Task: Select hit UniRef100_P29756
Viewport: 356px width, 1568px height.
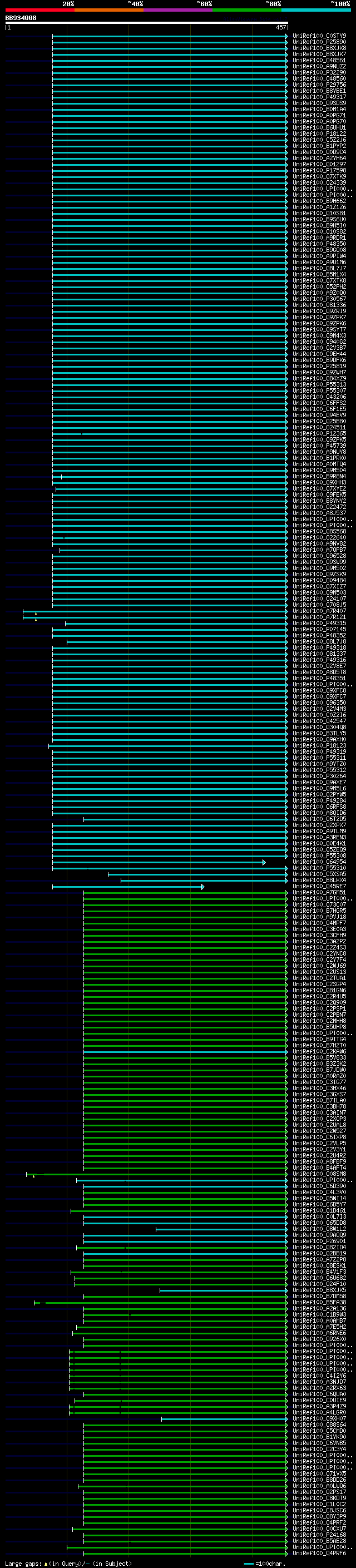Action: pos(319,85)
